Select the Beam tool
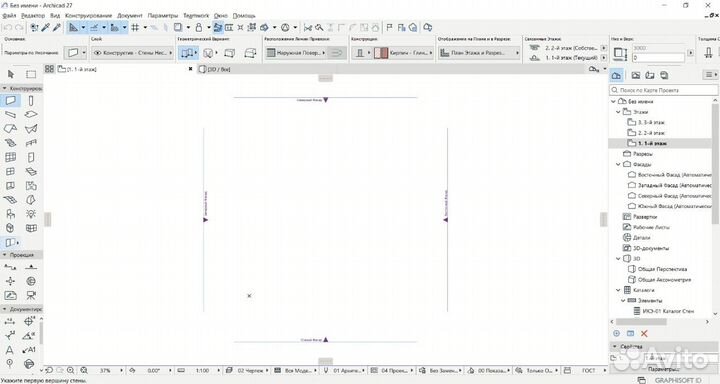This screenshot has width=720, height=384. coord(11,114)
